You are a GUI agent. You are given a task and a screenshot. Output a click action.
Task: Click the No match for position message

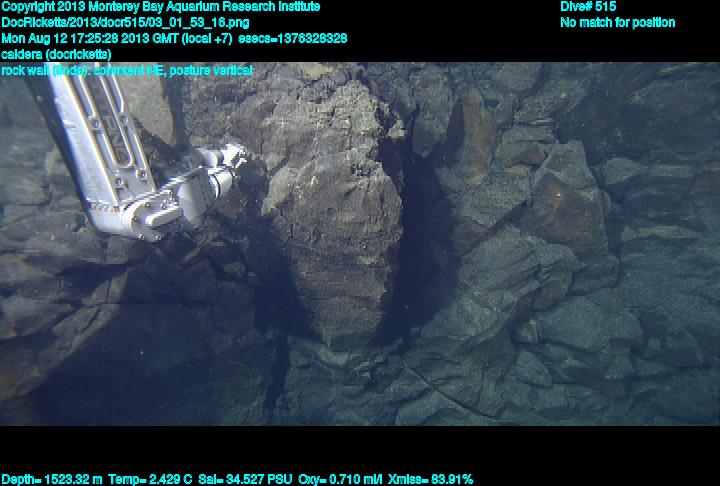(x=617, y=22)
